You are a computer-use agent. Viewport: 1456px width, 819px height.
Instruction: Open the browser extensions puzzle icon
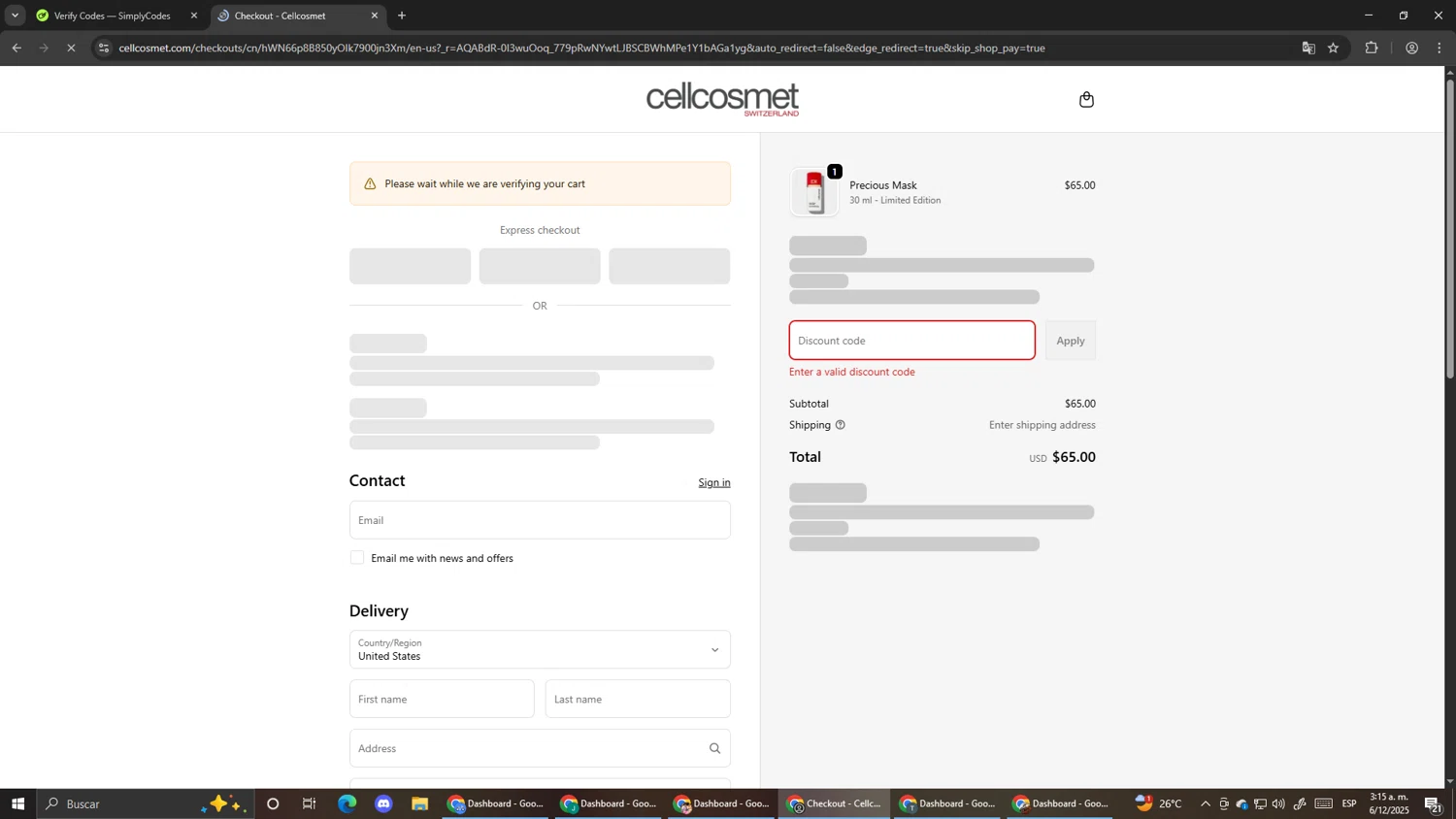coord(1372,48)
